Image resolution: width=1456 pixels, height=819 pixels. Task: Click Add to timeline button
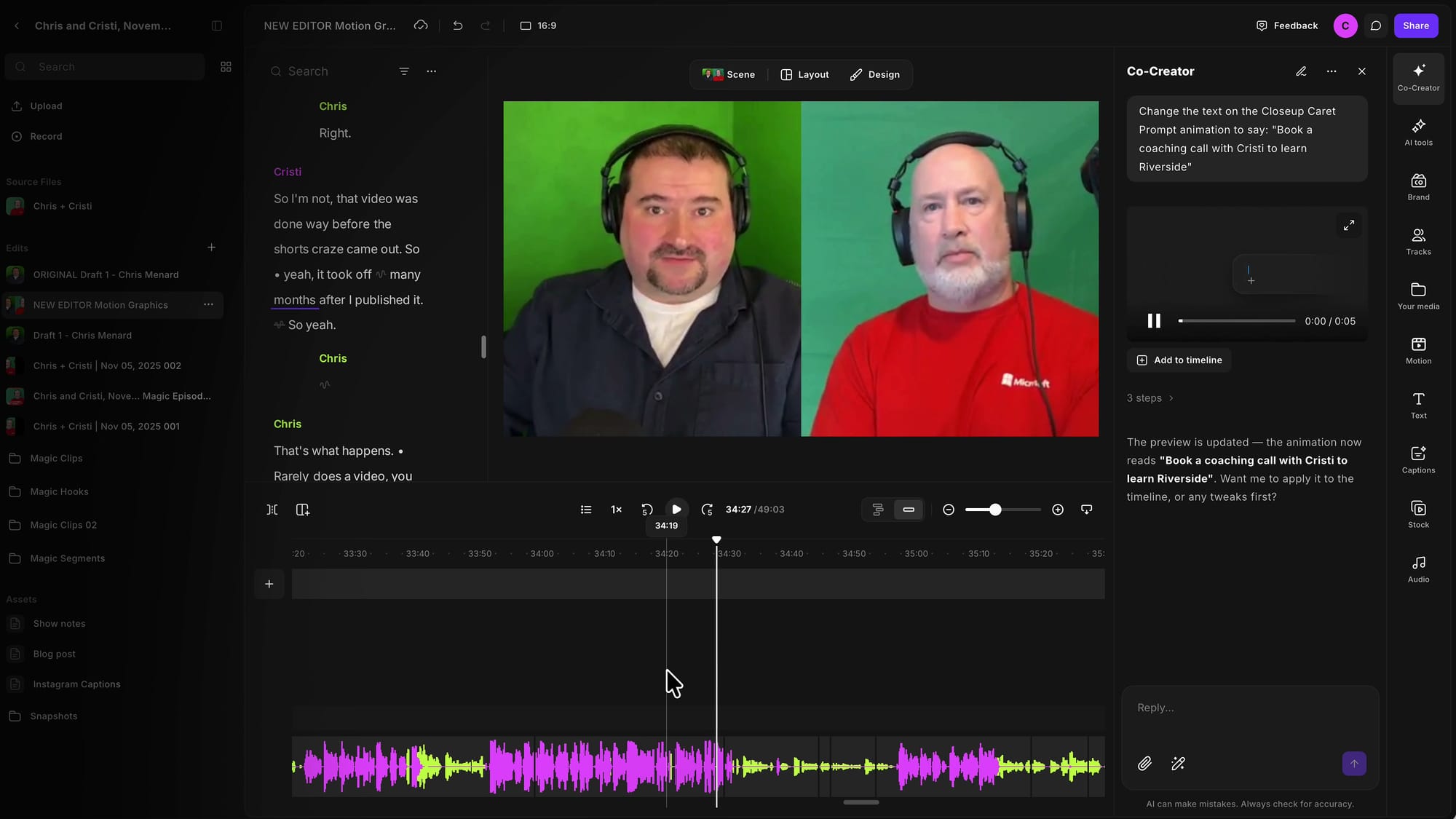(1179, 360)
